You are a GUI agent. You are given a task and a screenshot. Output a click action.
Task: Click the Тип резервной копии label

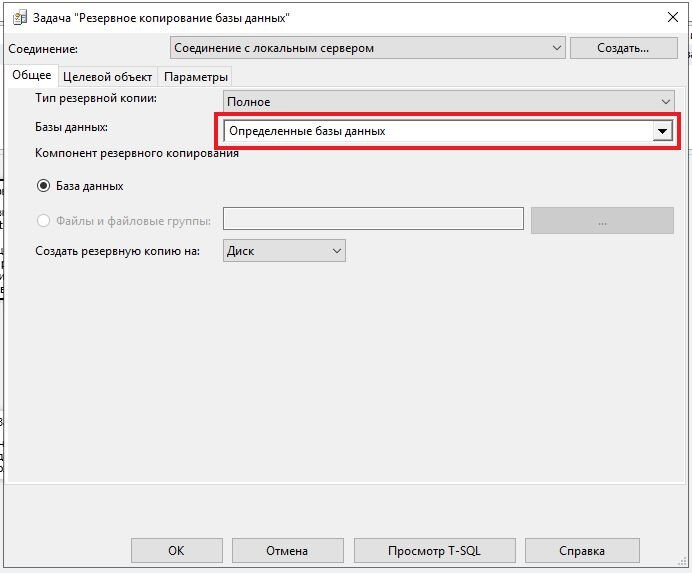point(96,98)
